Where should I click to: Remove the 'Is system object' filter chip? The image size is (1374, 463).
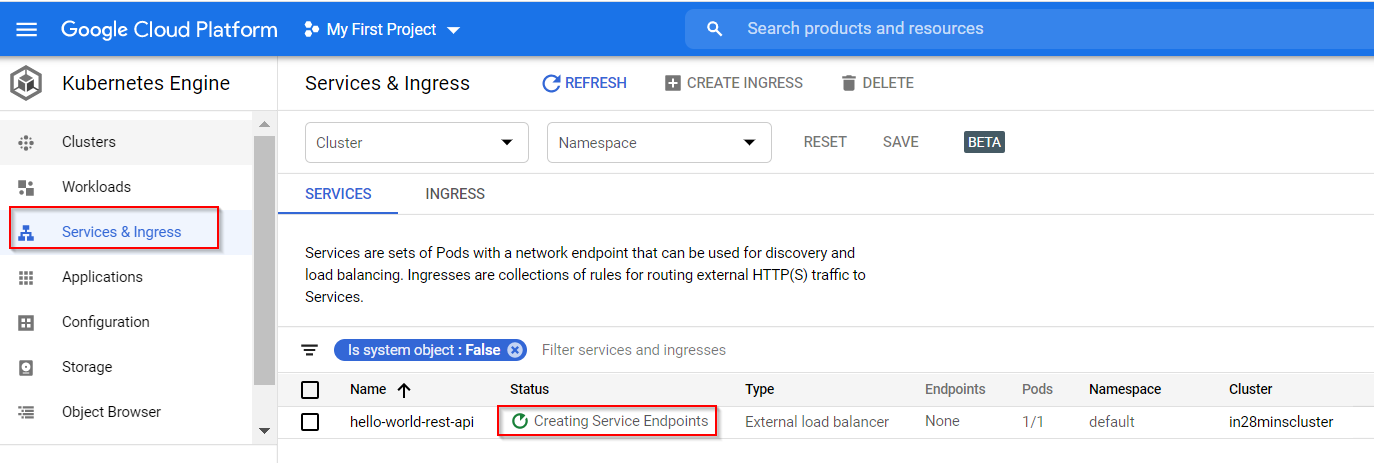click(514, 350)
